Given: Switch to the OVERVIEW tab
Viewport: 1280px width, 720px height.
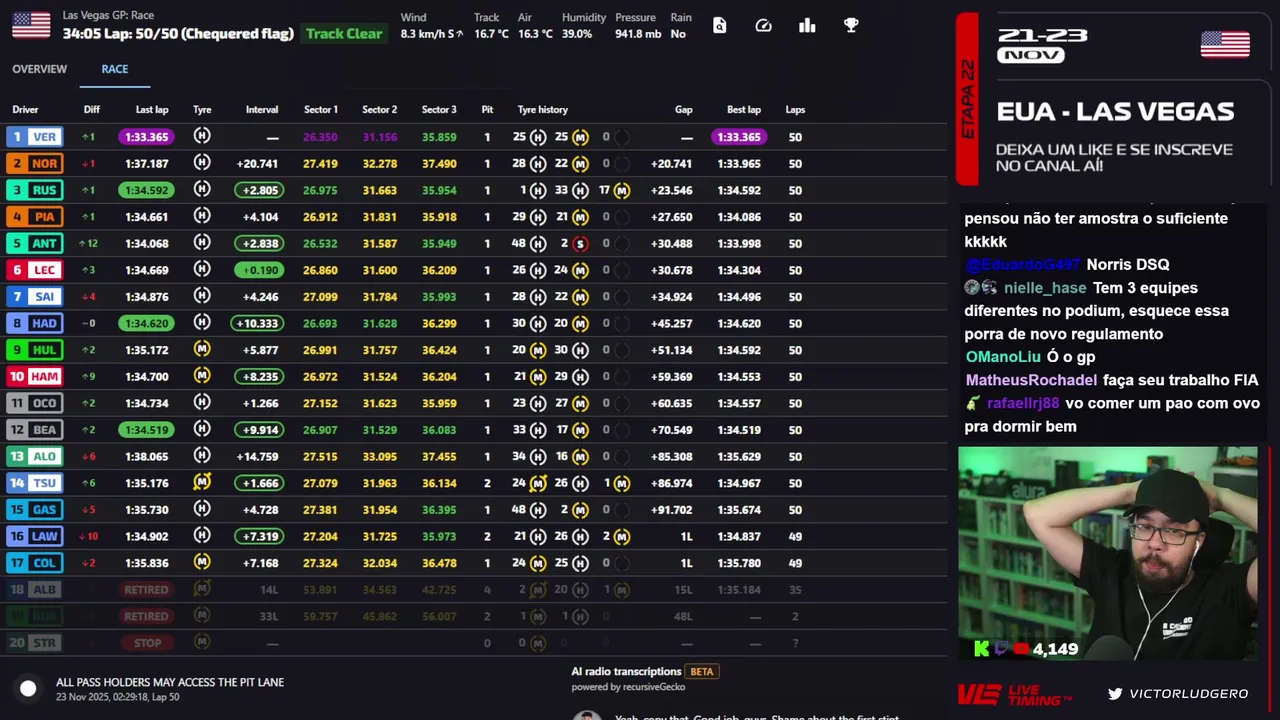Looking at the screenshot, I should pyautogui.click(x=40, y=69).
